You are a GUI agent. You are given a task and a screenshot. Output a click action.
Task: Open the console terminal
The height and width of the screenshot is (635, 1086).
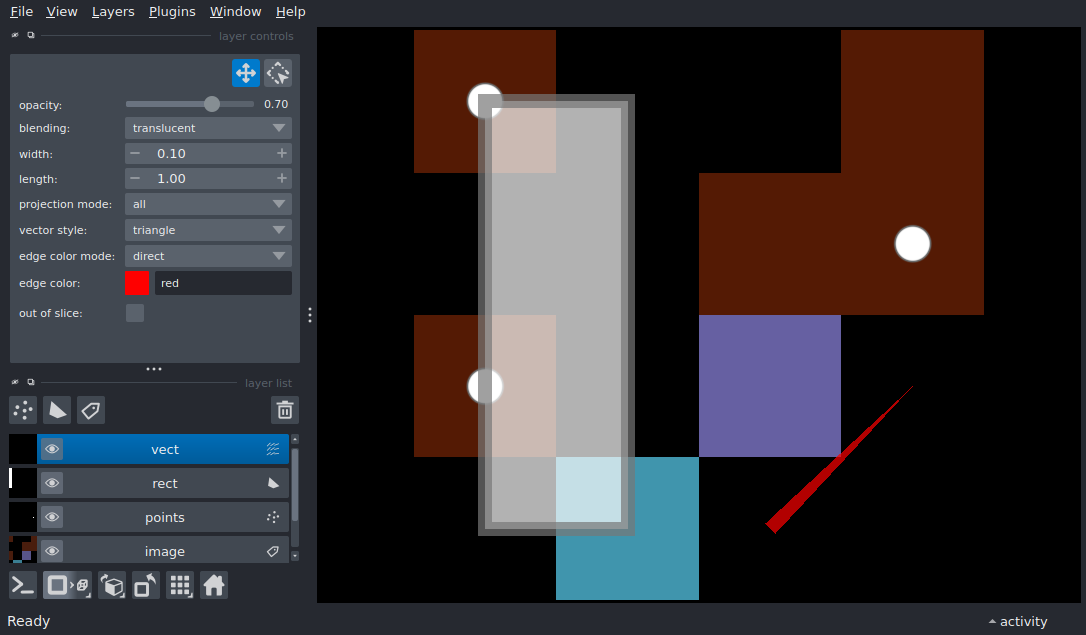pyautogui.click(x=23, y=585)
